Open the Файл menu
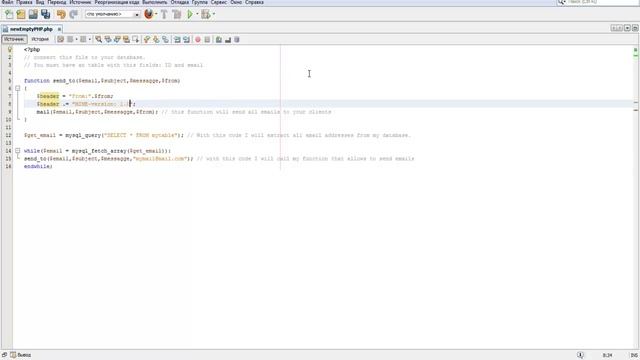Viewport: 640px width, 360px height. [x=7, y=2]
